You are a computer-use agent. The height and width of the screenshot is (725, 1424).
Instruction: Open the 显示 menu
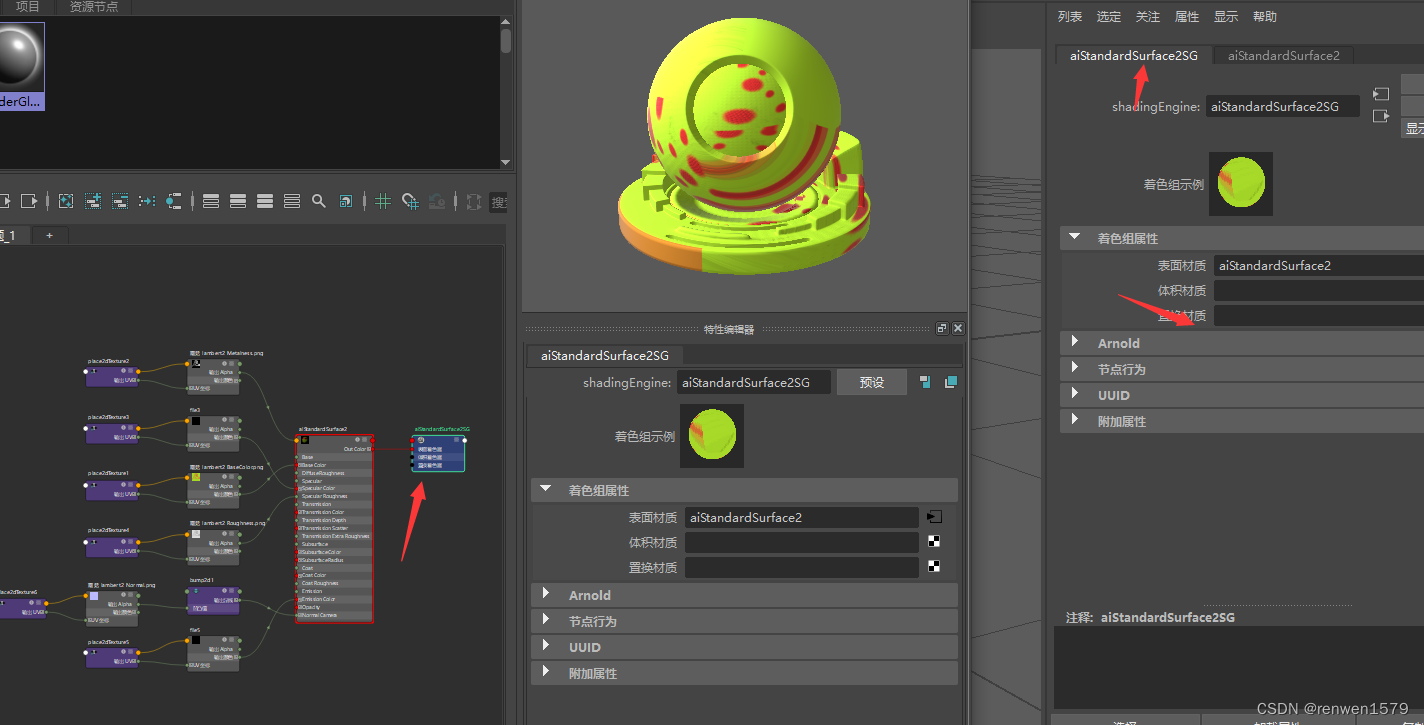click(1225, 16)
